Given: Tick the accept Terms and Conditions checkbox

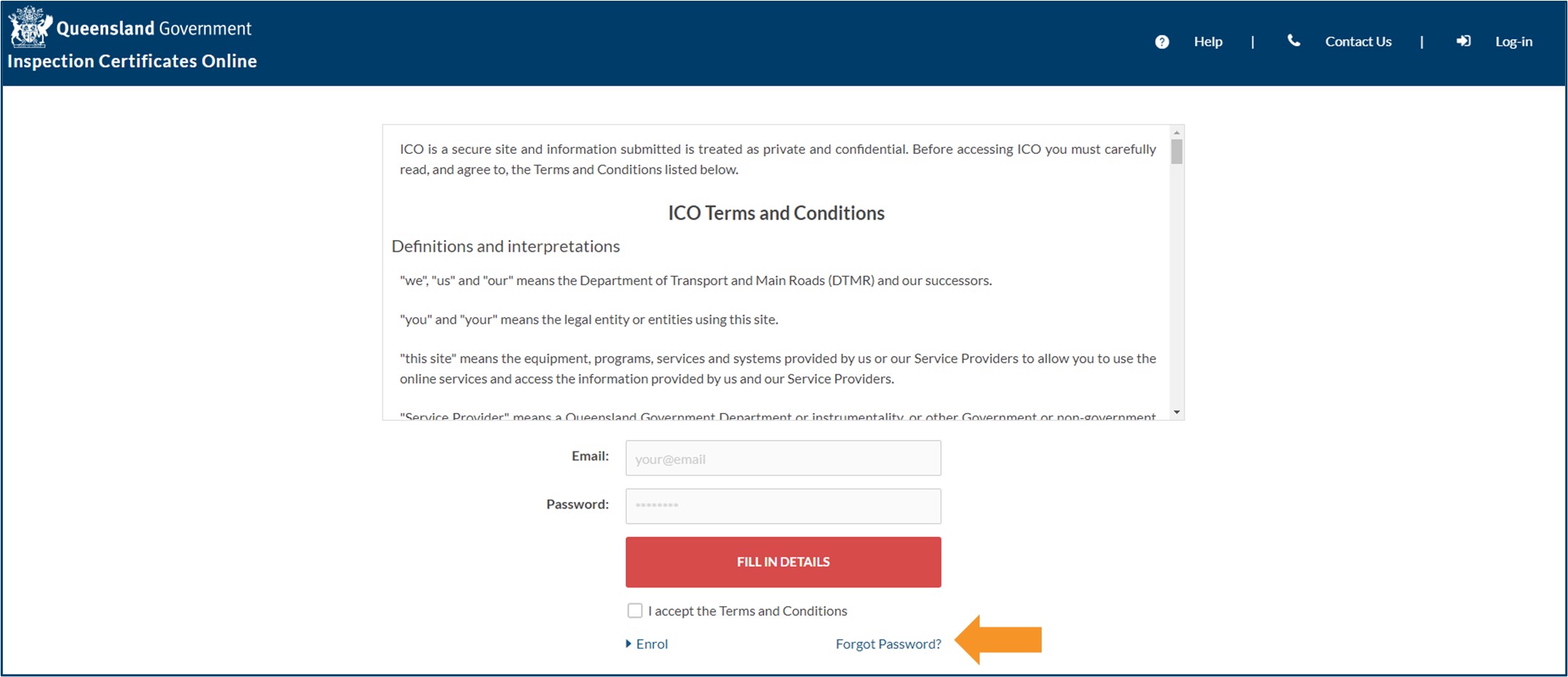Looking at the screenshot, I should 635,611.
